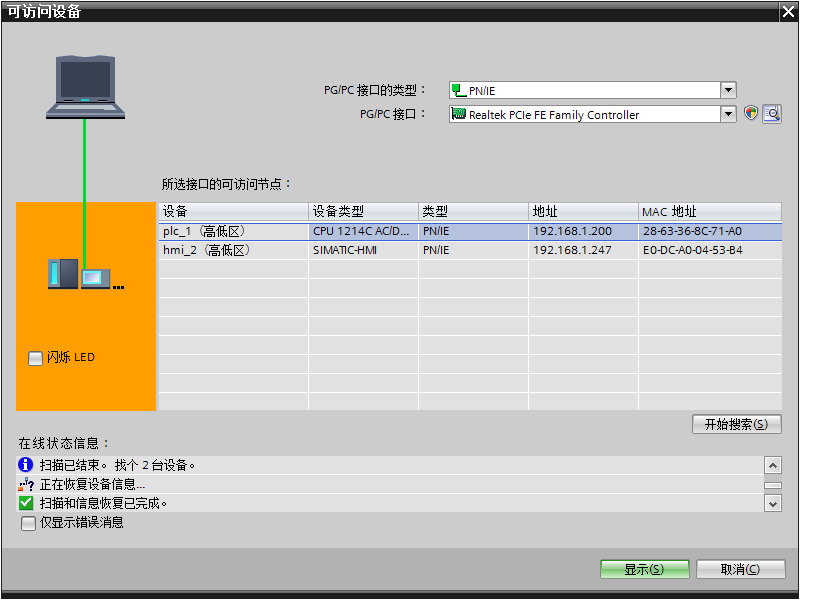Click the PN/IE type cell for hmi_2
This screenshot has width=819, height=600.
click(473, 250)
